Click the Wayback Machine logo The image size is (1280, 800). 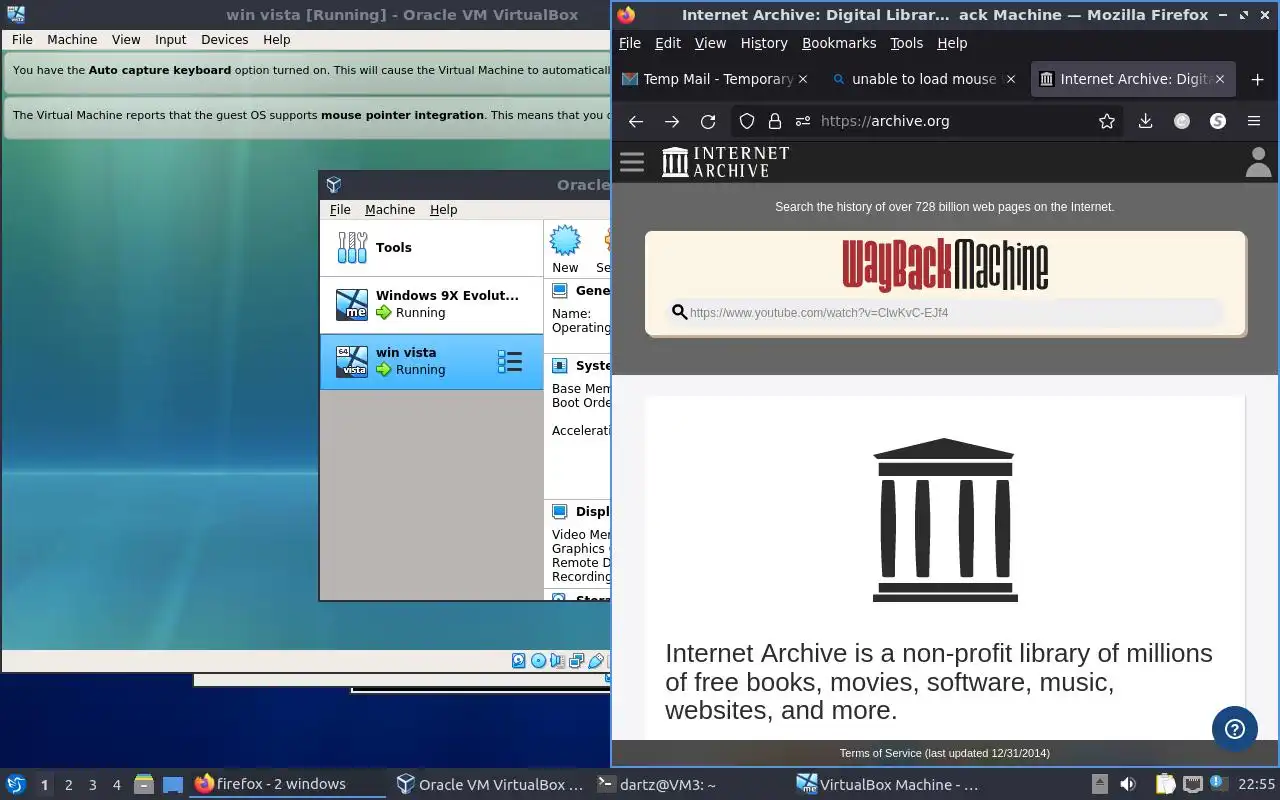945,265
